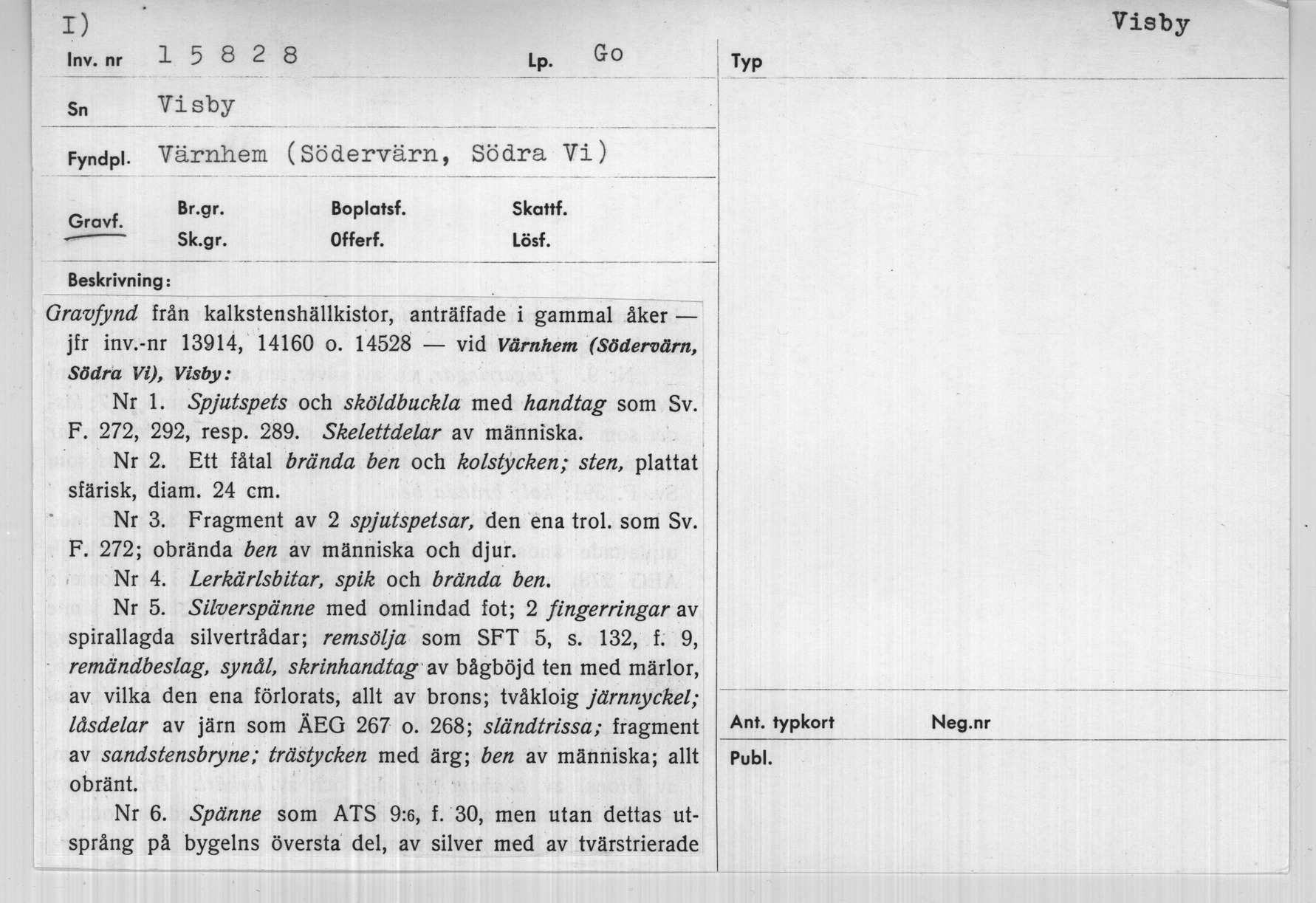The width and height of the screenshot is (1316, 903).
Task: Click the Beskrivning label
Action: pyautogui.click(x=119, y=281)
